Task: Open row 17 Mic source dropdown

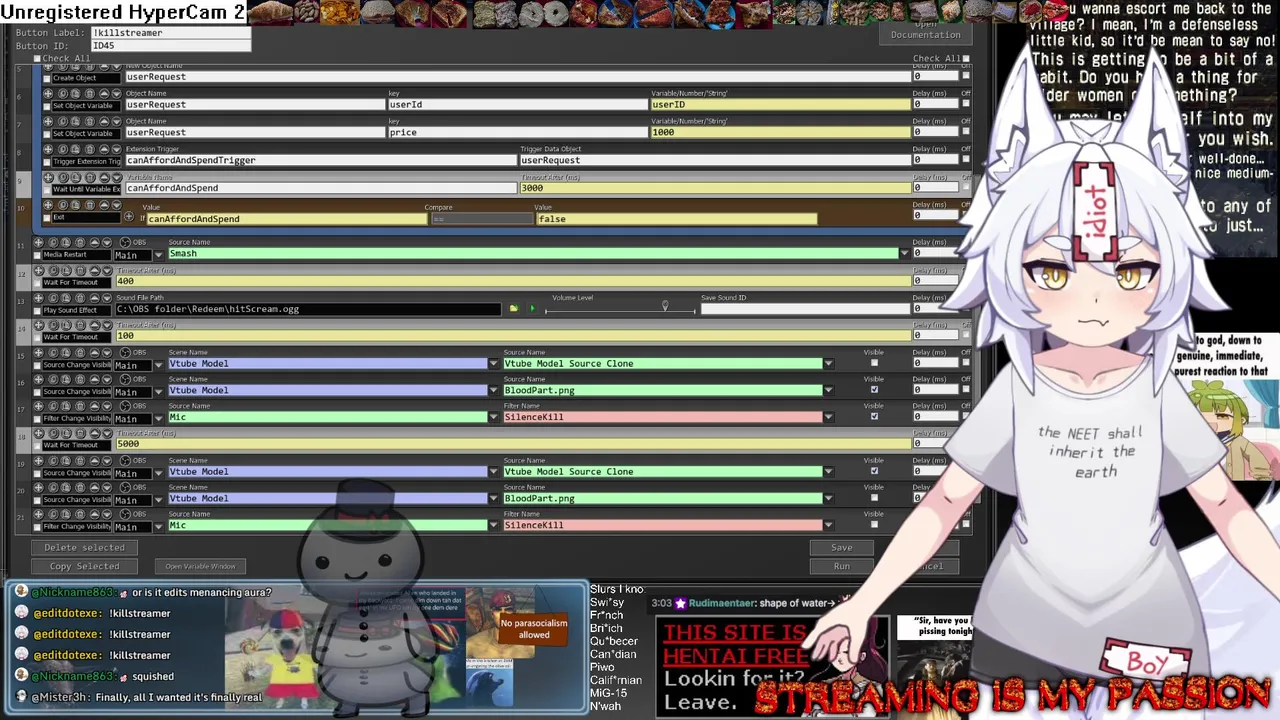Action: point(493,418)
